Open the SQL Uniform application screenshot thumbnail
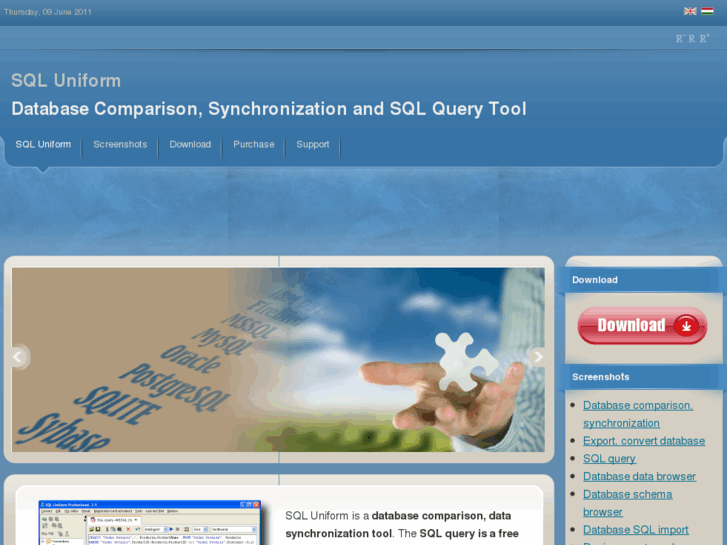 click(x=150, y=522)
